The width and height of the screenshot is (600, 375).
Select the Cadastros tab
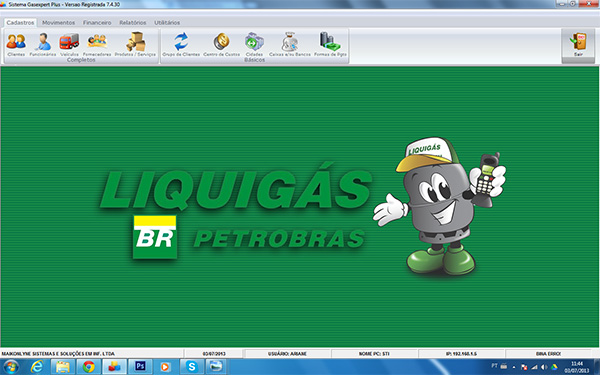(x=20, y=23)
